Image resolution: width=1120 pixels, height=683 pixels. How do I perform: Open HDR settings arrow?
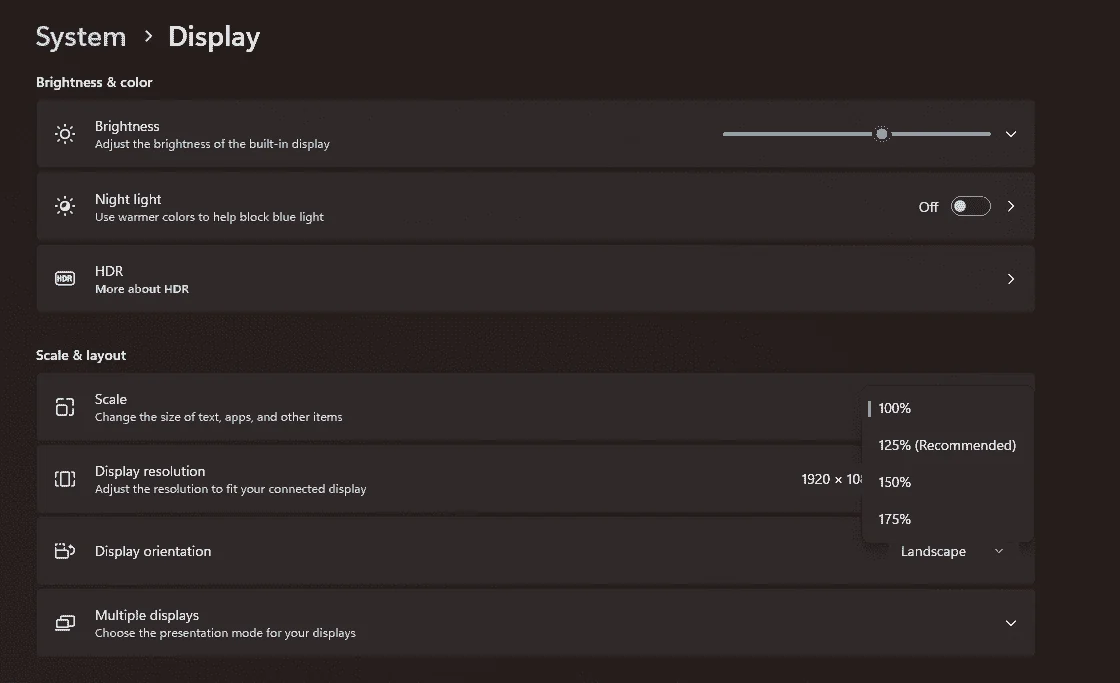click(x=1011, y=279)
